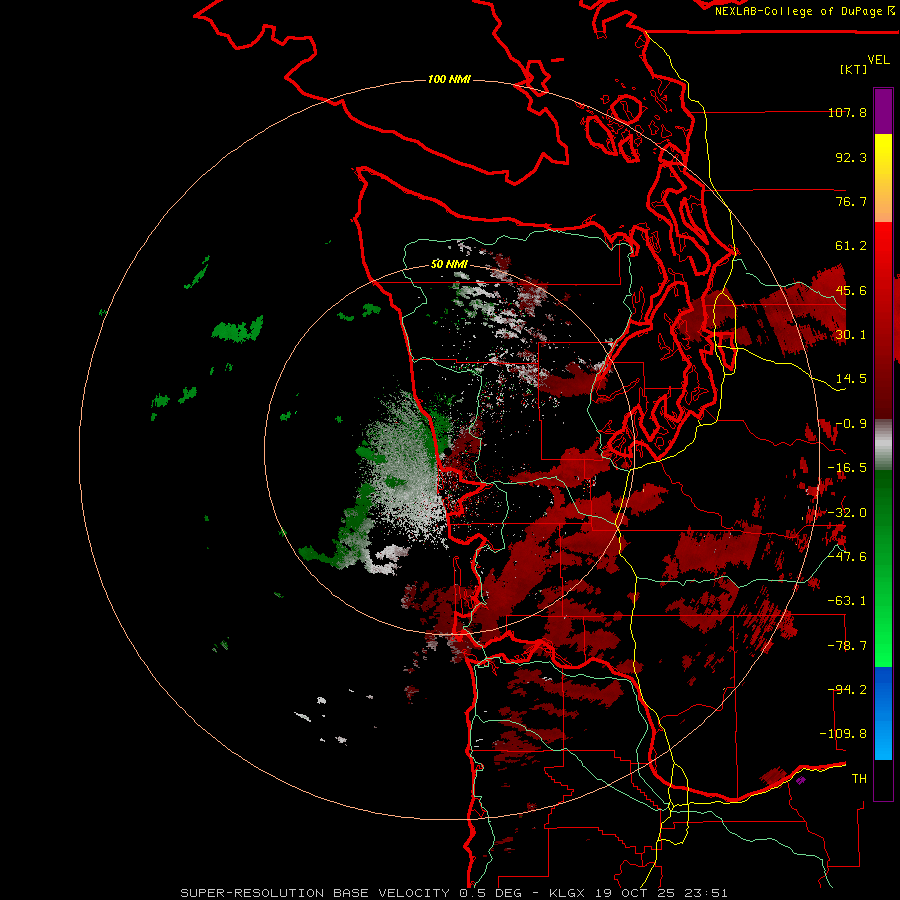900x900 pixels.
Task: Select the 30.1 velocity scale value
Action: [x=851, y=335]
